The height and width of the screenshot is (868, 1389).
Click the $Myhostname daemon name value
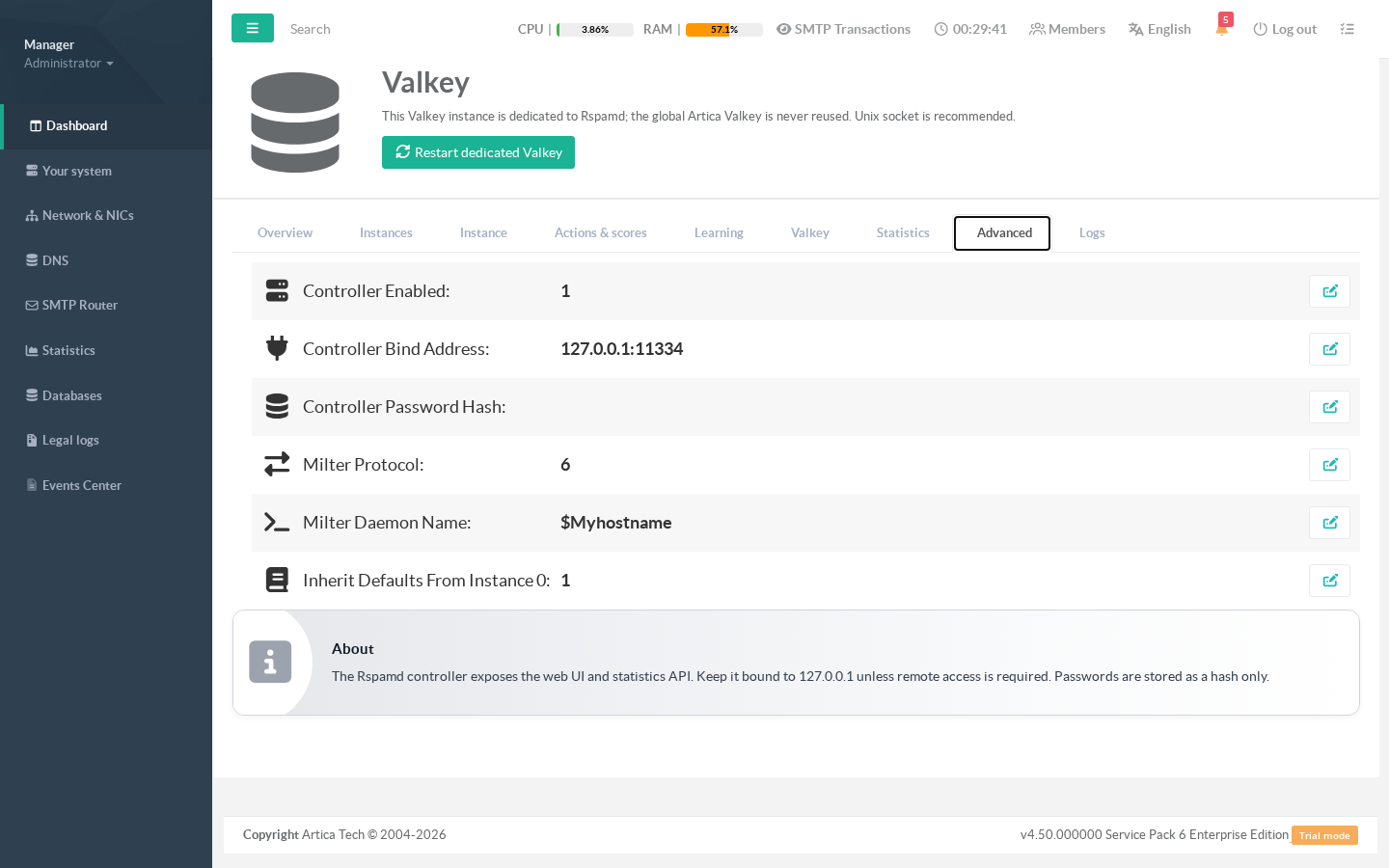click(615, 523)
